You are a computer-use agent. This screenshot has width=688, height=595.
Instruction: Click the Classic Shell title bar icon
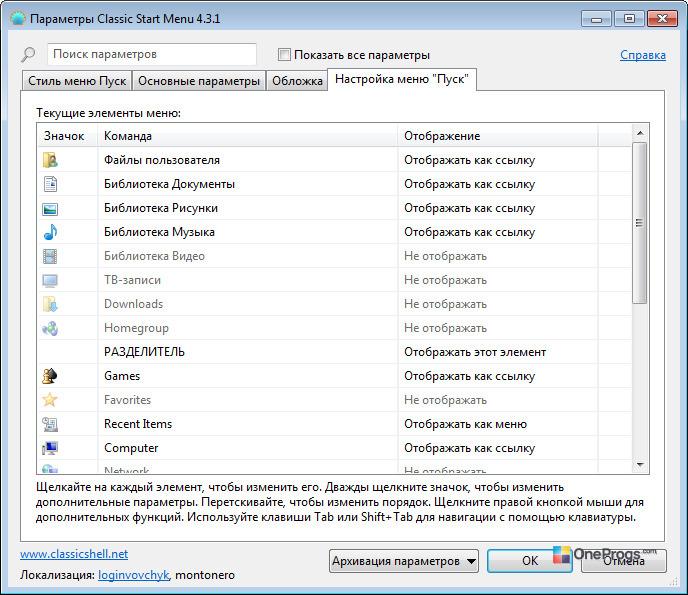coord(18,19)
